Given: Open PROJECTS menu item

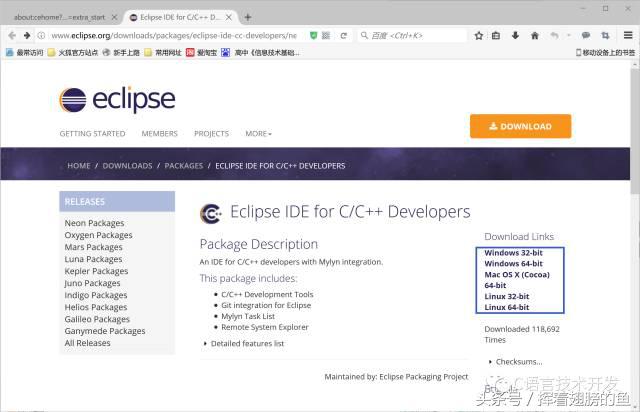Looking at the screenshot, I should pyautogui.click(x=211, y=134).
